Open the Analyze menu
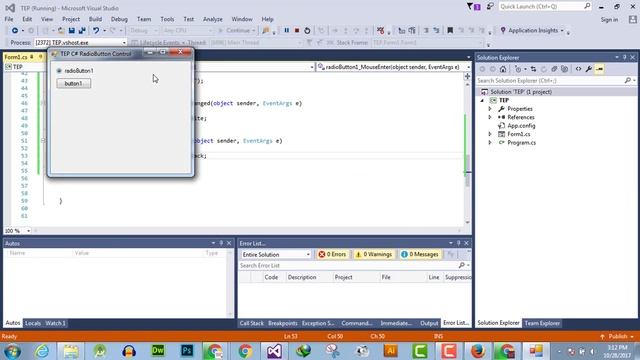 point(213,19)
